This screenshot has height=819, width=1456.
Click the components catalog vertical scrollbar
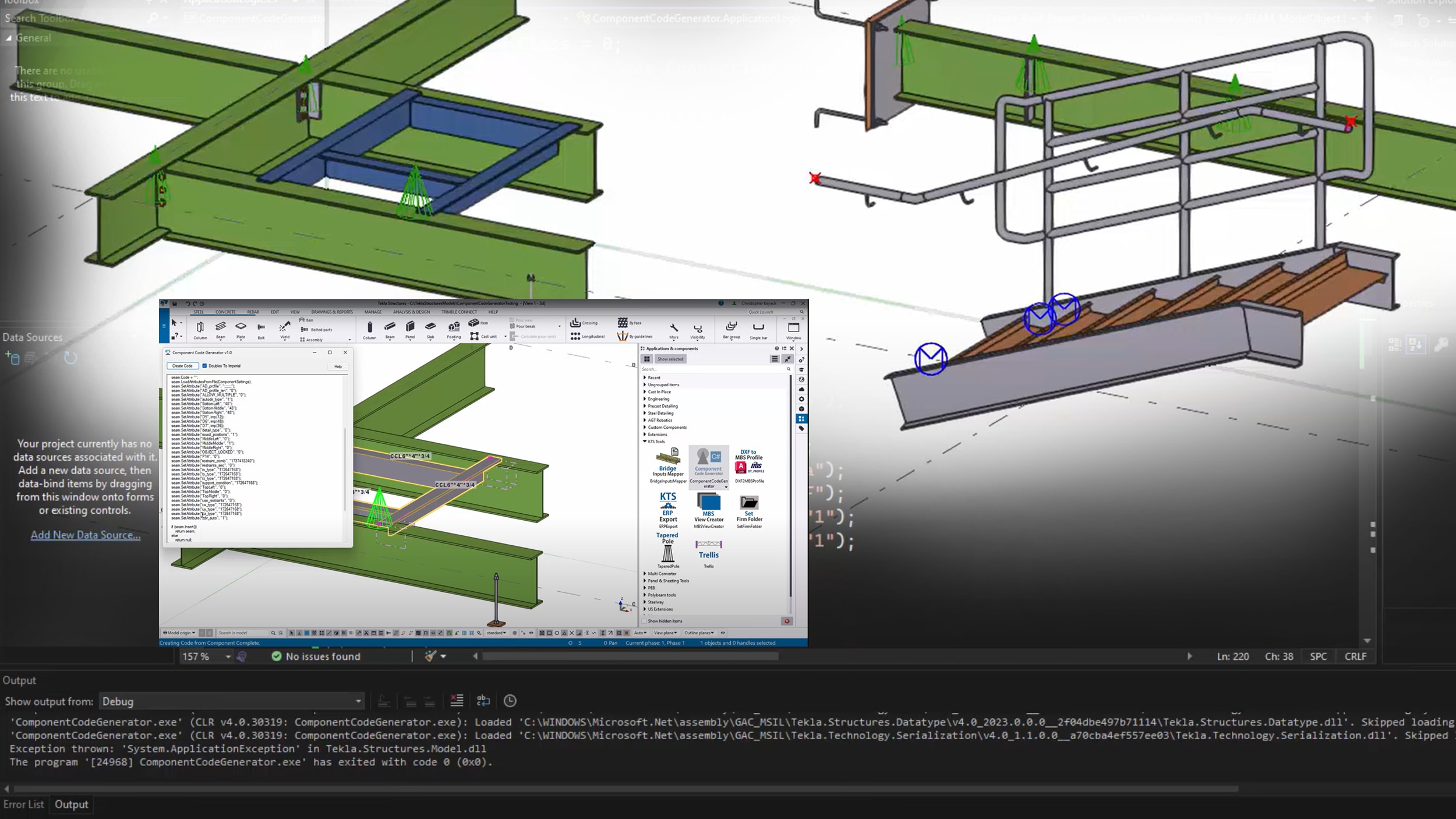[790, 486]
